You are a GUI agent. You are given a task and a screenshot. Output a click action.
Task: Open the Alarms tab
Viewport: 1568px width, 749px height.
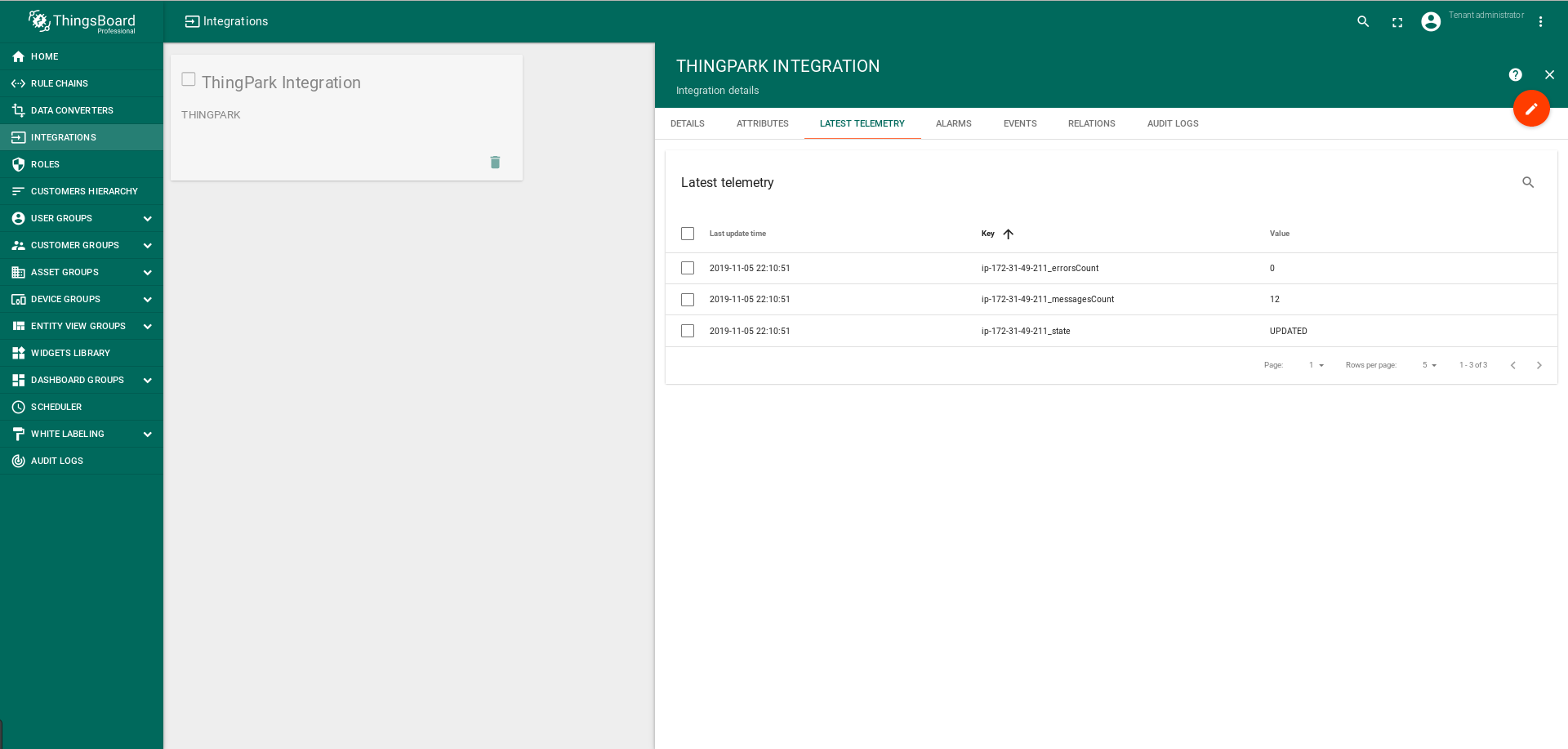coord(954,123)
